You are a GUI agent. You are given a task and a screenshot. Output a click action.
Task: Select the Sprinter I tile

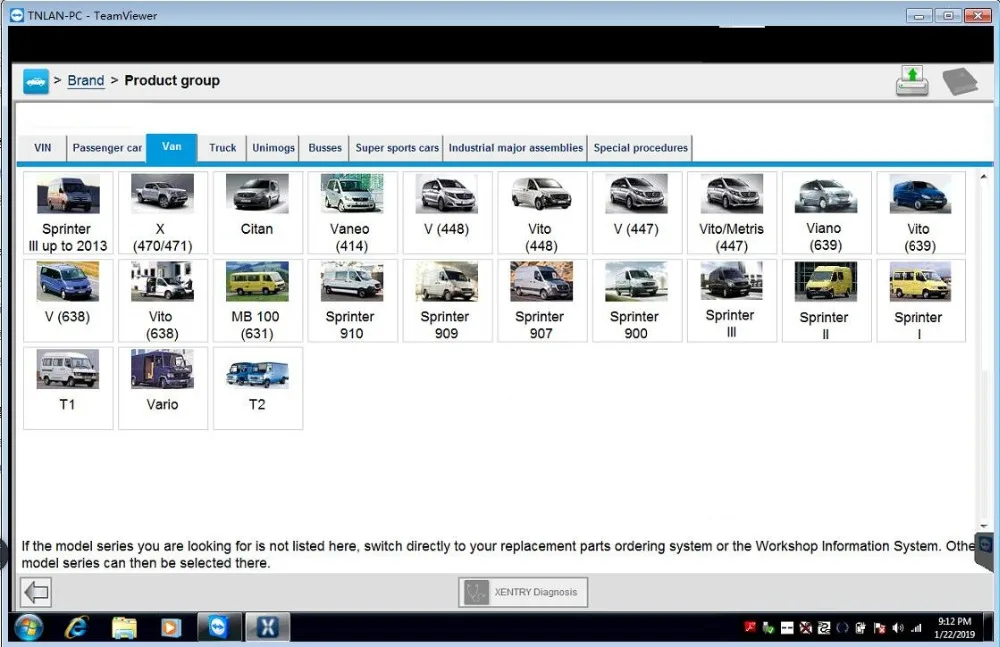tap(920, 301)
